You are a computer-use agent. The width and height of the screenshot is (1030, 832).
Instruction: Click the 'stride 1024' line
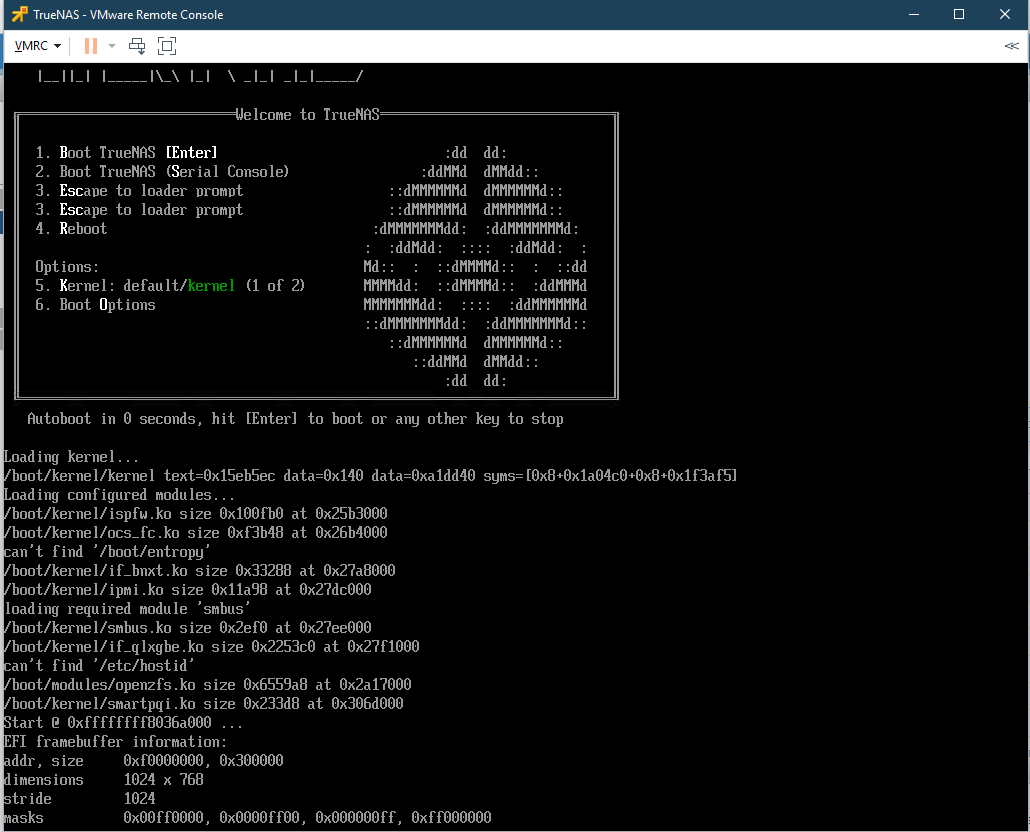coord(79,800)
